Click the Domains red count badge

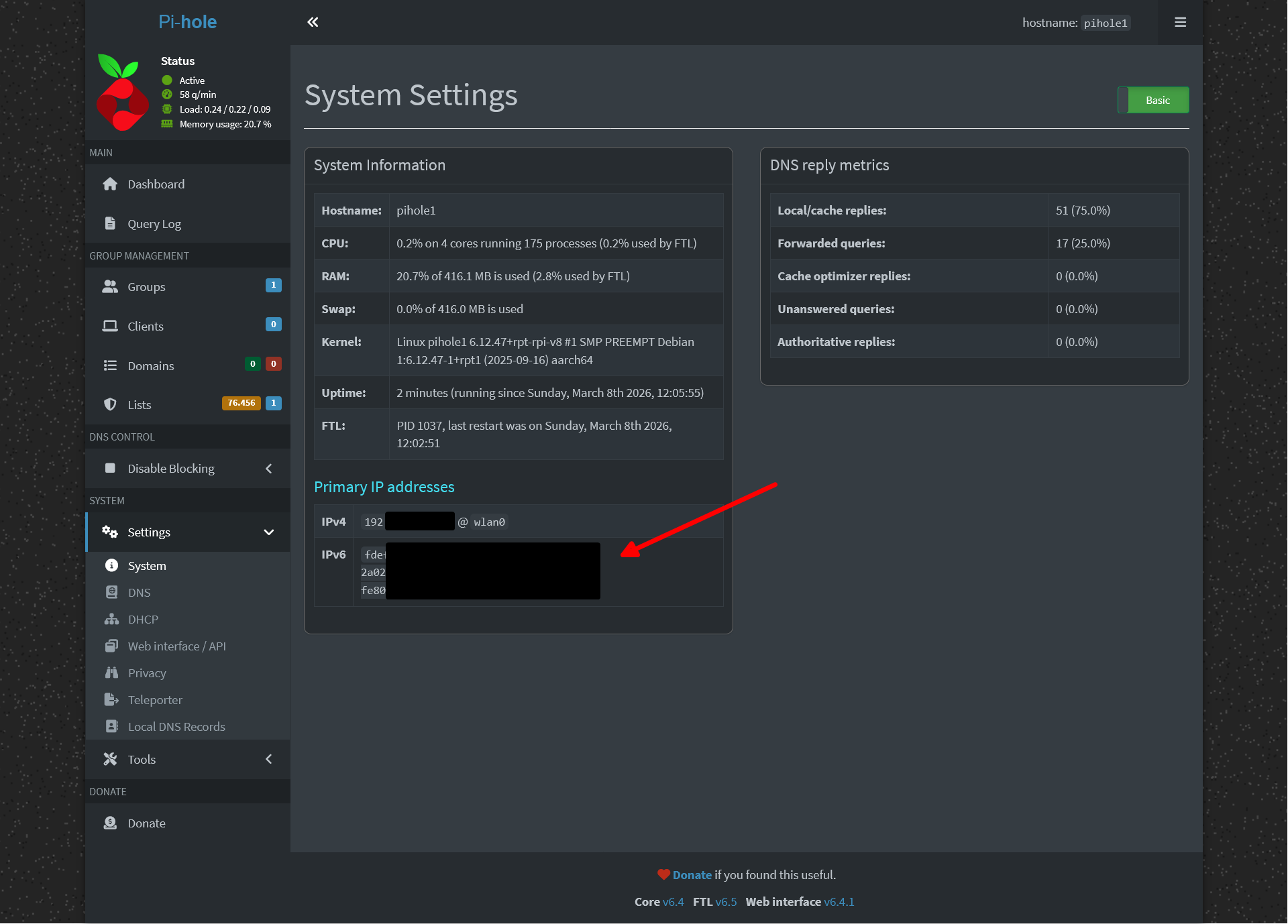click(273, 364)
